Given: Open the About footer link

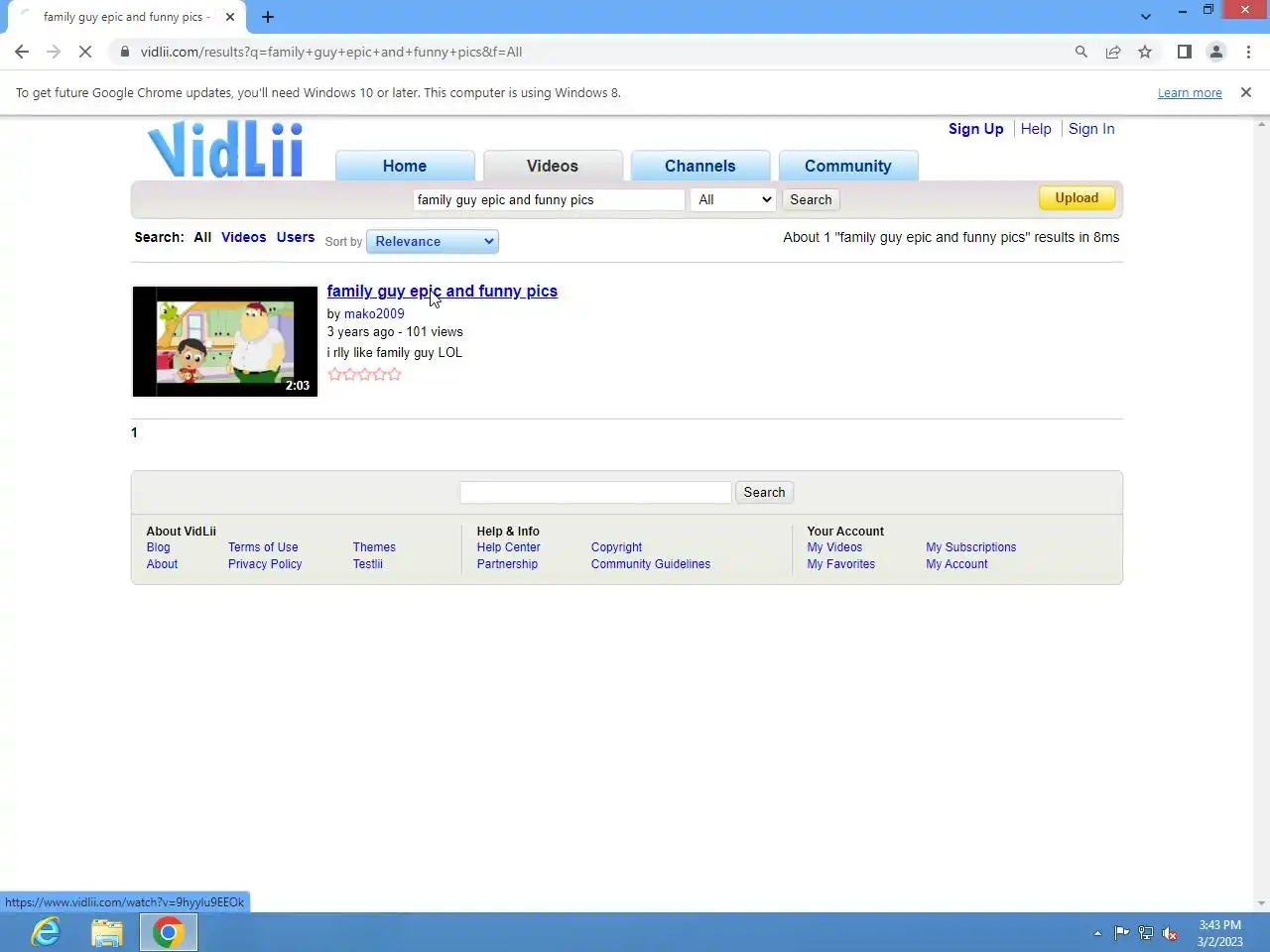Looking at the screenshot, I should click(162, 564).
